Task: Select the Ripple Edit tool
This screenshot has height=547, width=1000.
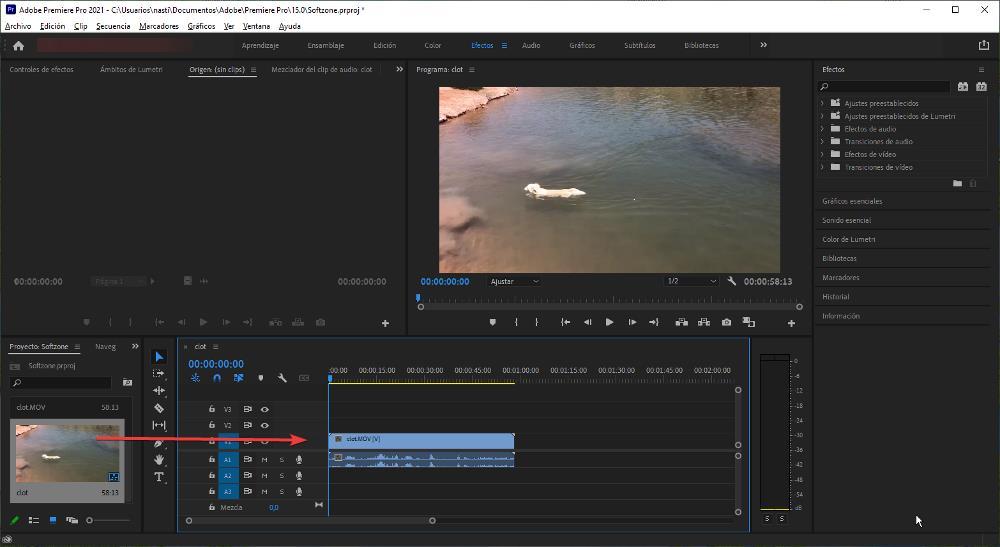Action: (x=159, y=391)
